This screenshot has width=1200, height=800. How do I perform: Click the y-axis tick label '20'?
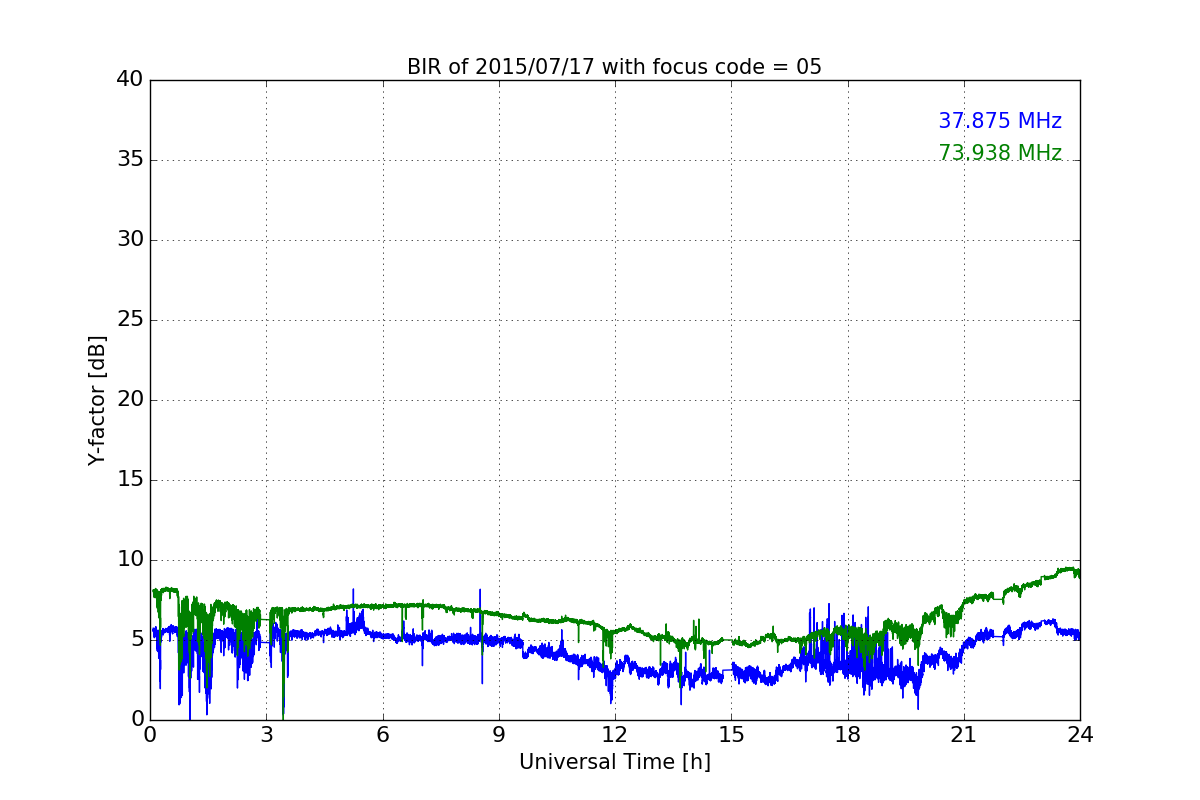coord(131,399)
